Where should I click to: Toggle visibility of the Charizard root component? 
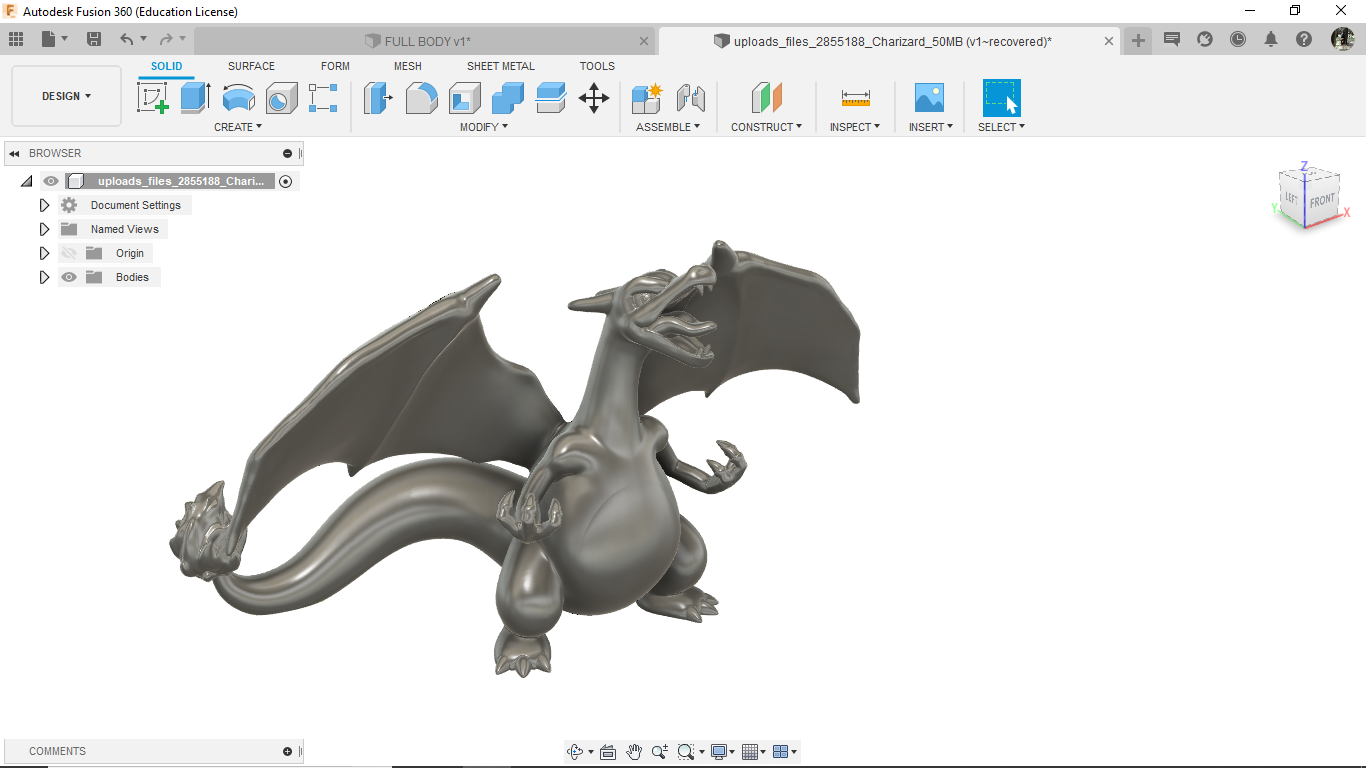pos(49,181)
